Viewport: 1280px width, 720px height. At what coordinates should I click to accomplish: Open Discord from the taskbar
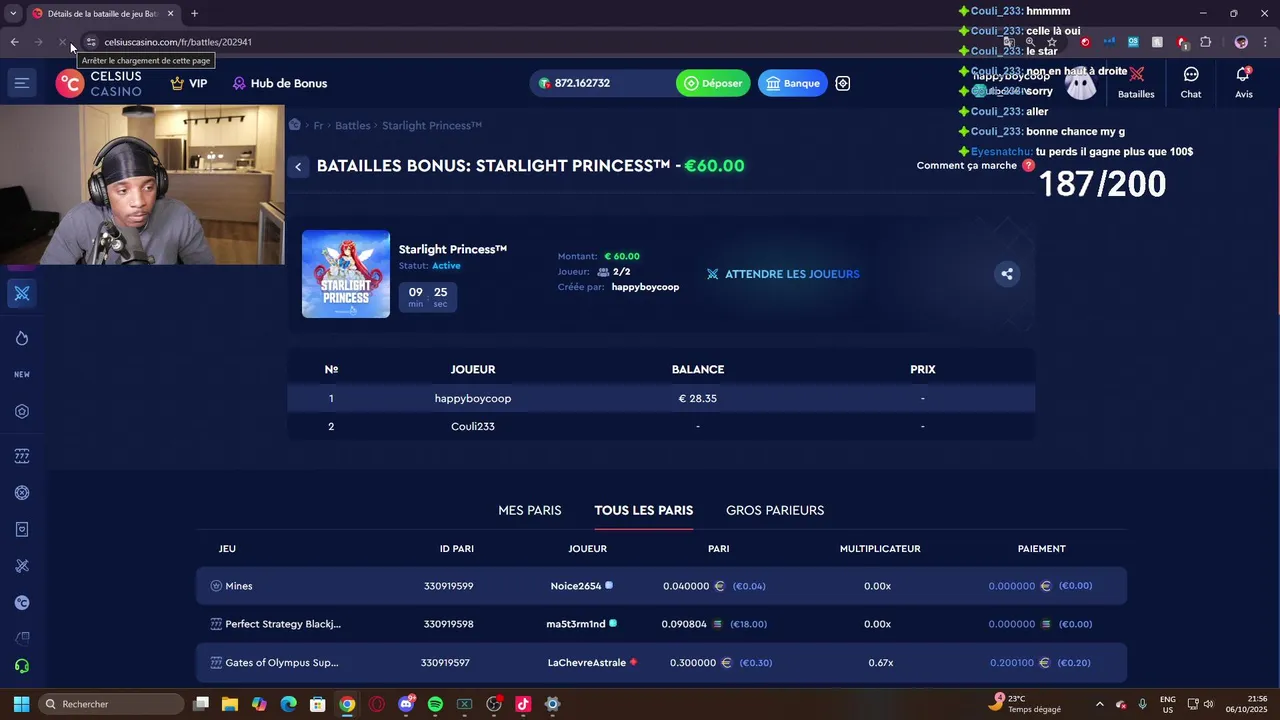(406, 704)
